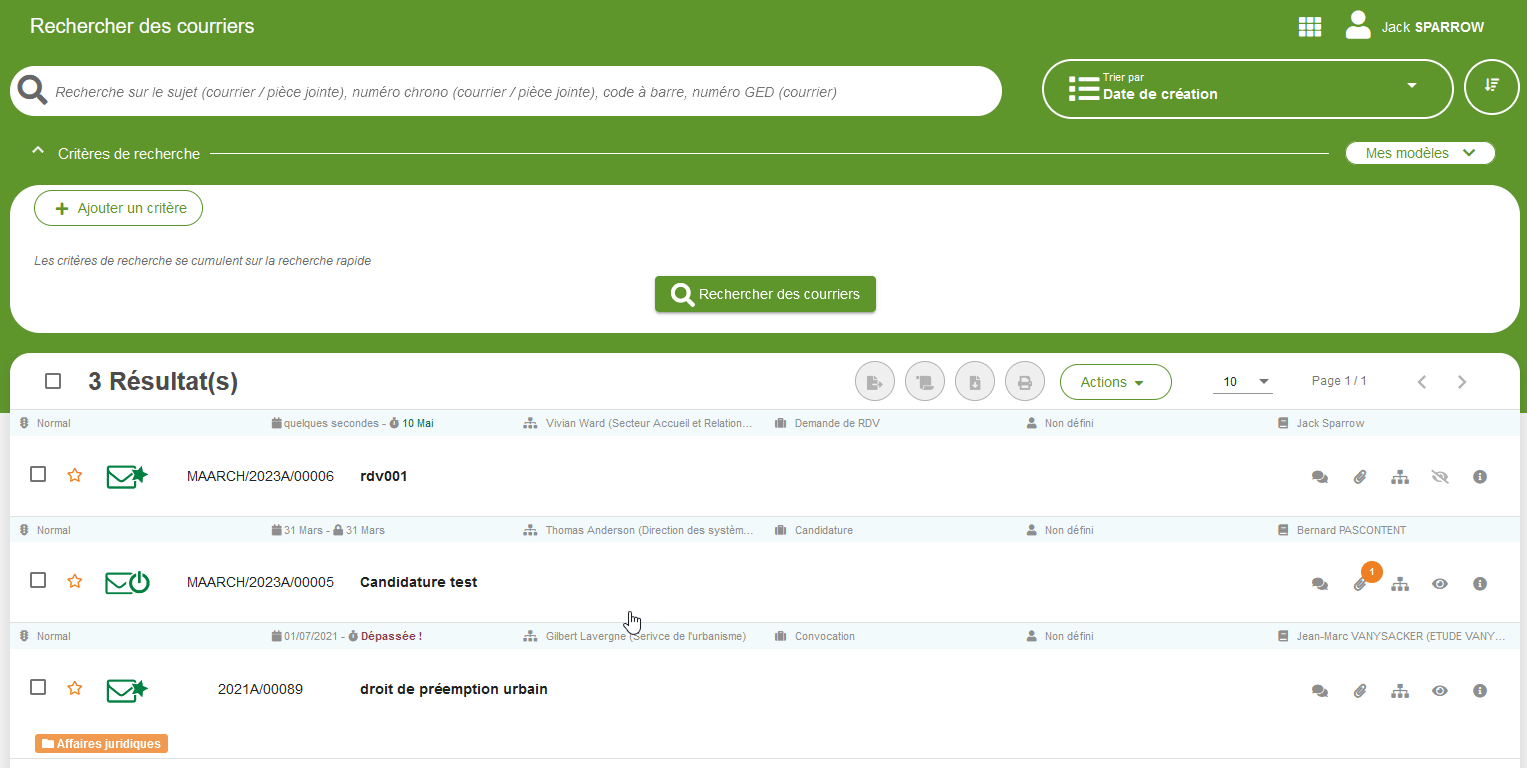Click the sort order direction icon

[1491, 88]
